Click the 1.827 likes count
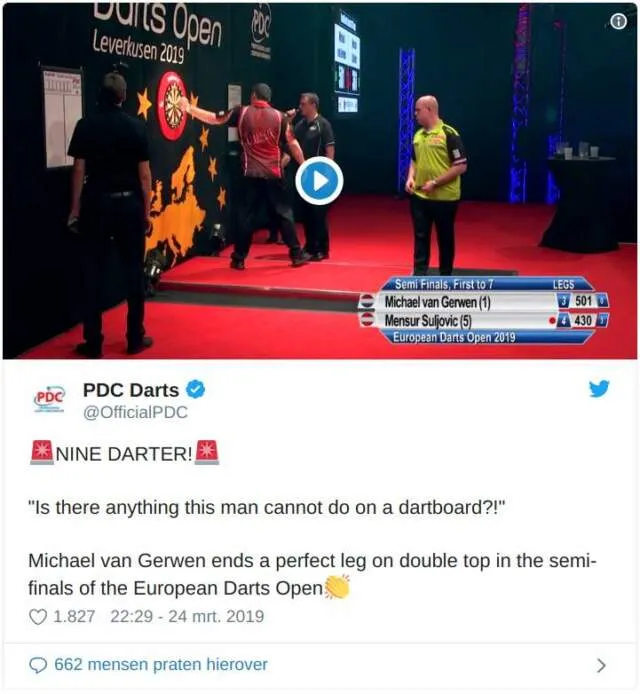640x694 pixels. tap(74, 616)
